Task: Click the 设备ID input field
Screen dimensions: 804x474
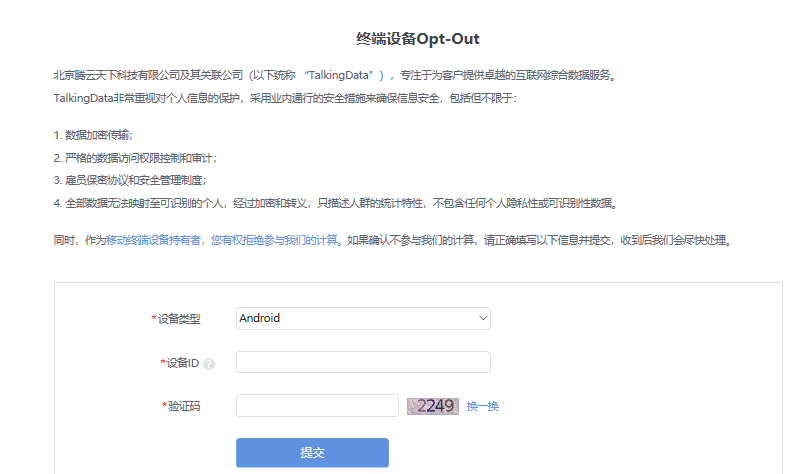Action: click(363, 362)
